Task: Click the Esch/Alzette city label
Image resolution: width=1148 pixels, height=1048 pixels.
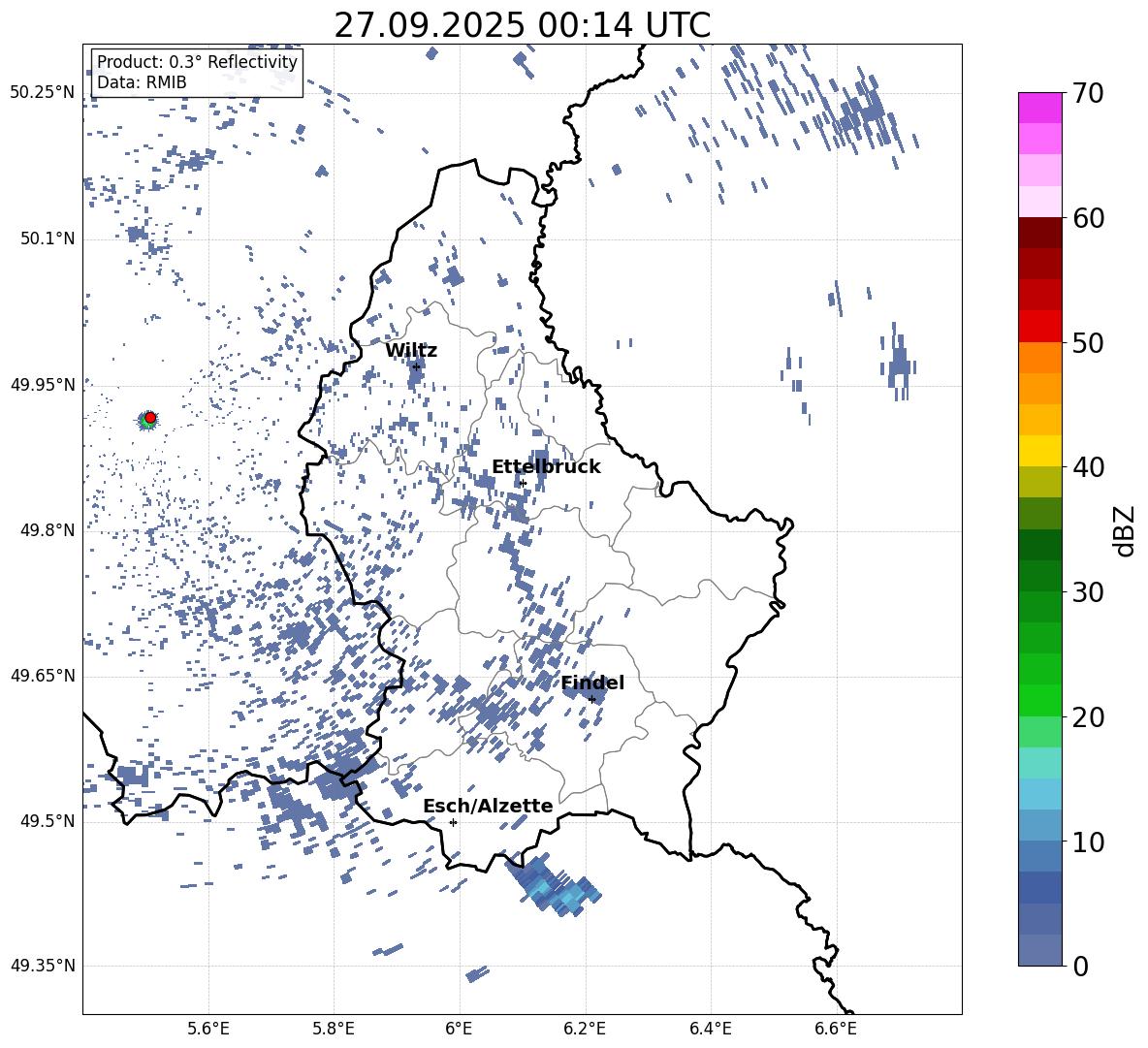Action: tap(488, 806)
